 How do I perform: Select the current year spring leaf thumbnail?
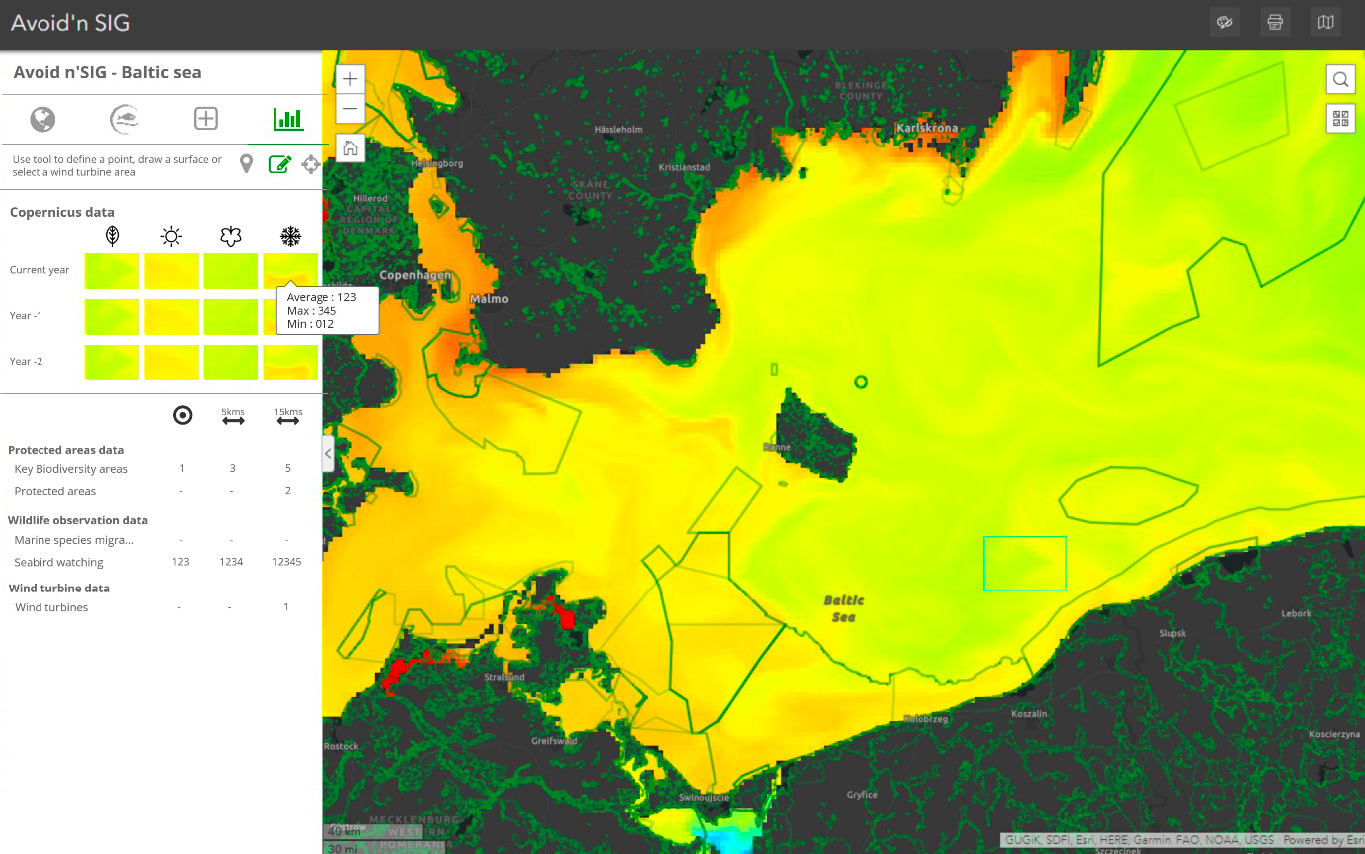pos(112,270)
